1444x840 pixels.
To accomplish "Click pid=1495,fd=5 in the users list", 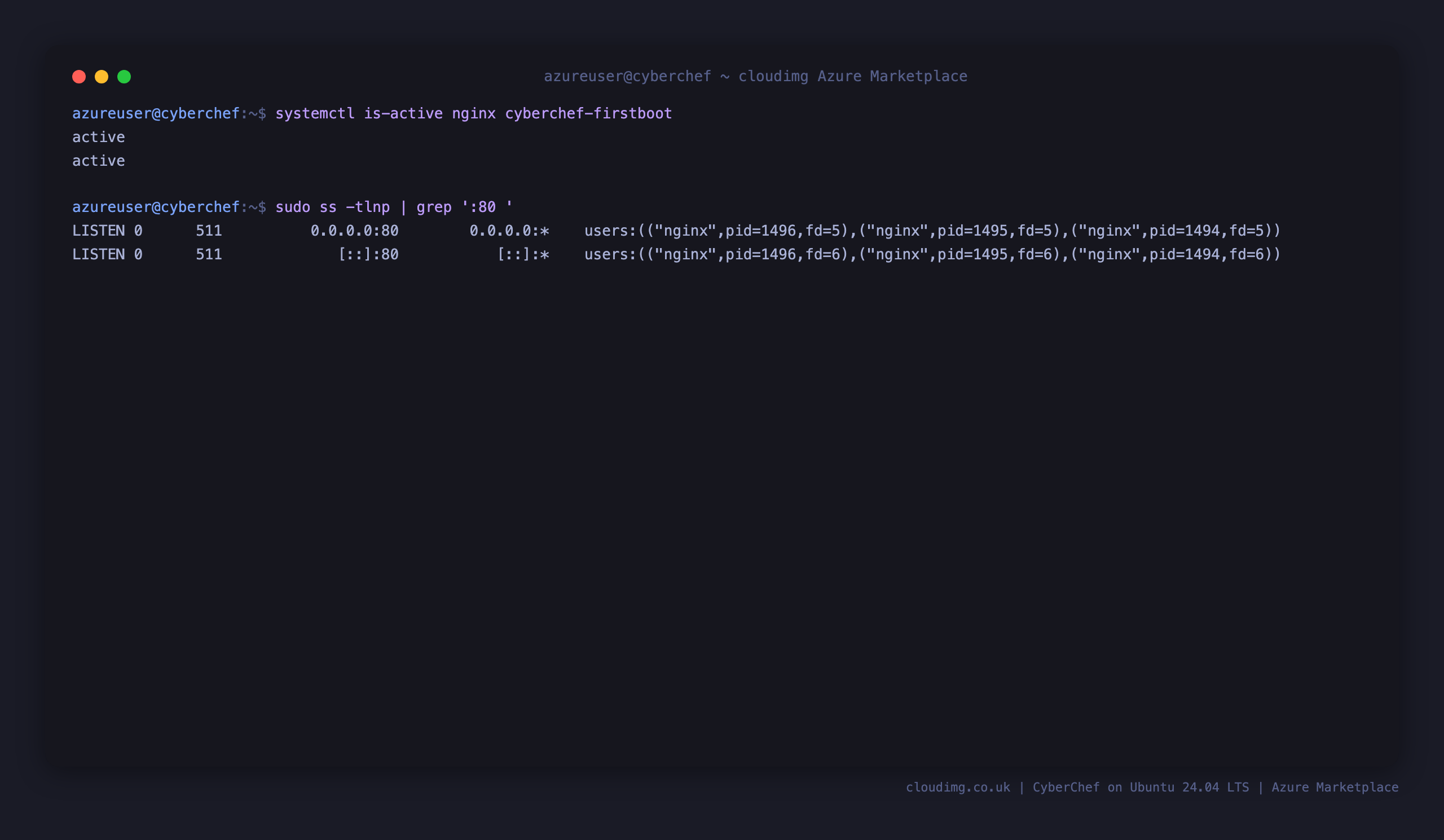I will tap(995, 231).
